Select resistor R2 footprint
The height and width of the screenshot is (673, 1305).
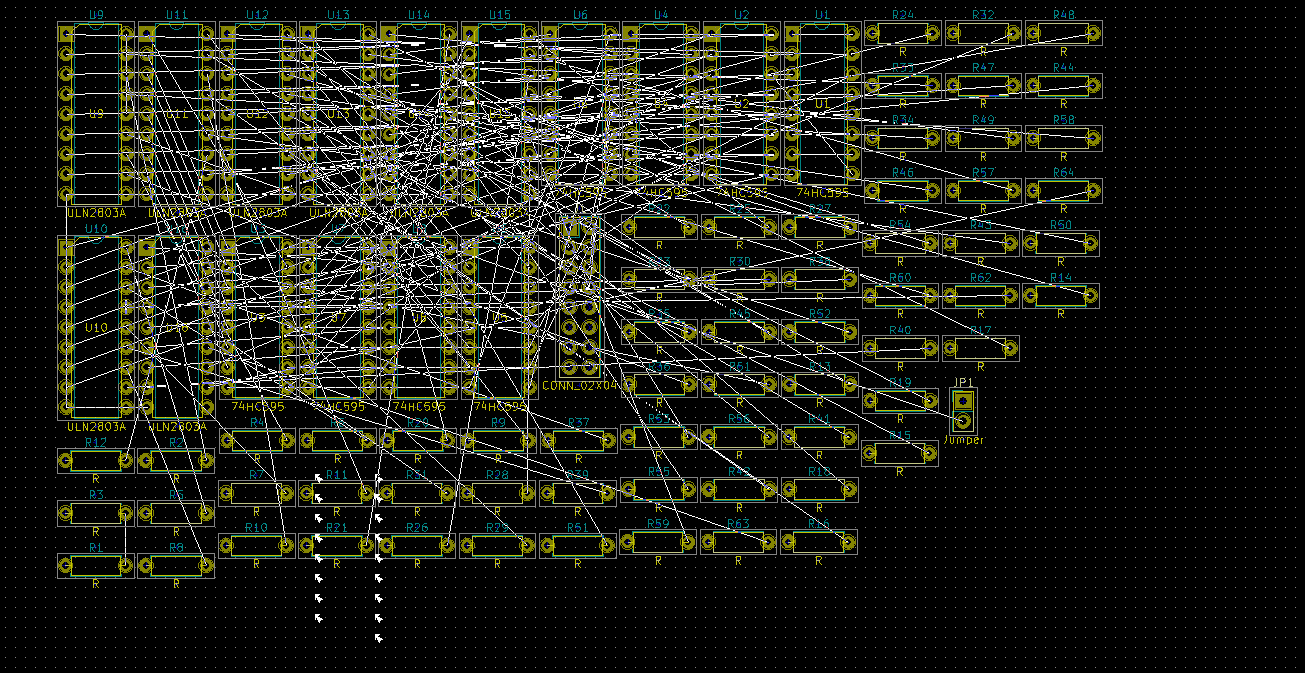176,460
